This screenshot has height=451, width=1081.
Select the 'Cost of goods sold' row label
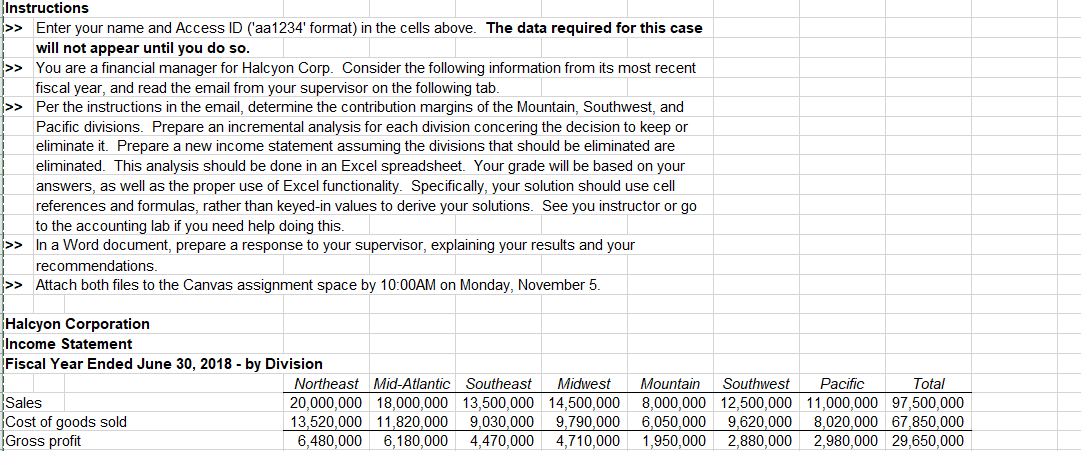66,422
